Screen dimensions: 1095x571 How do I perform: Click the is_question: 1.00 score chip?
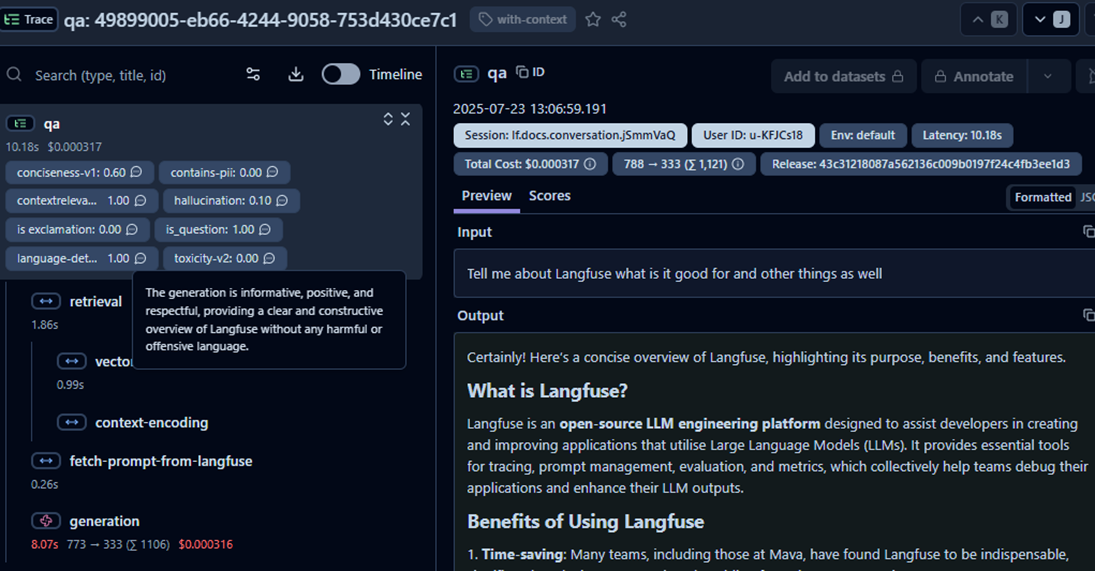(x=218, y=229)
